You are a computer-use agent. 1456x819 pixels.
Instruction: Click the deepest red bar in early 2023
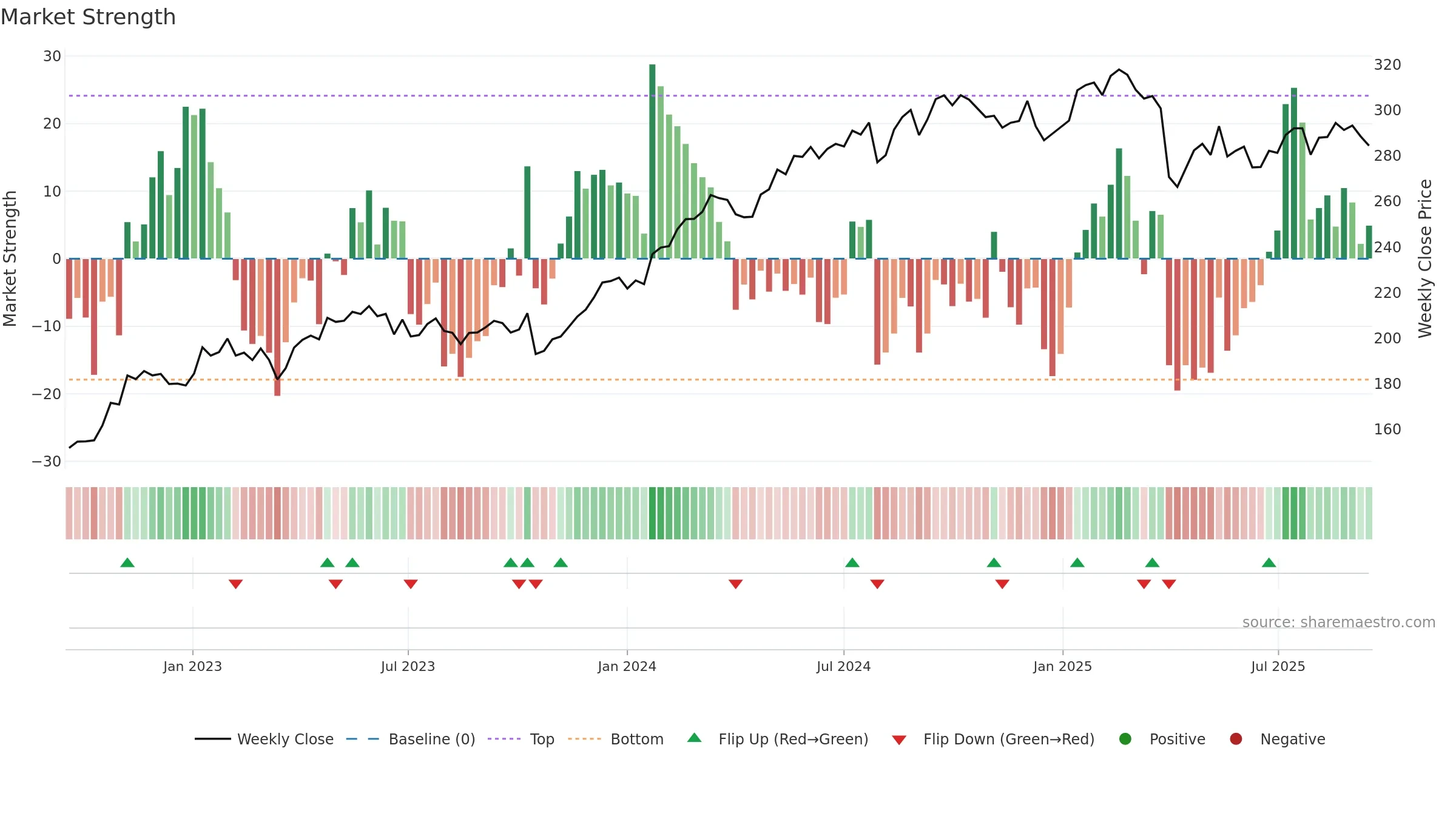coord(277,328)
